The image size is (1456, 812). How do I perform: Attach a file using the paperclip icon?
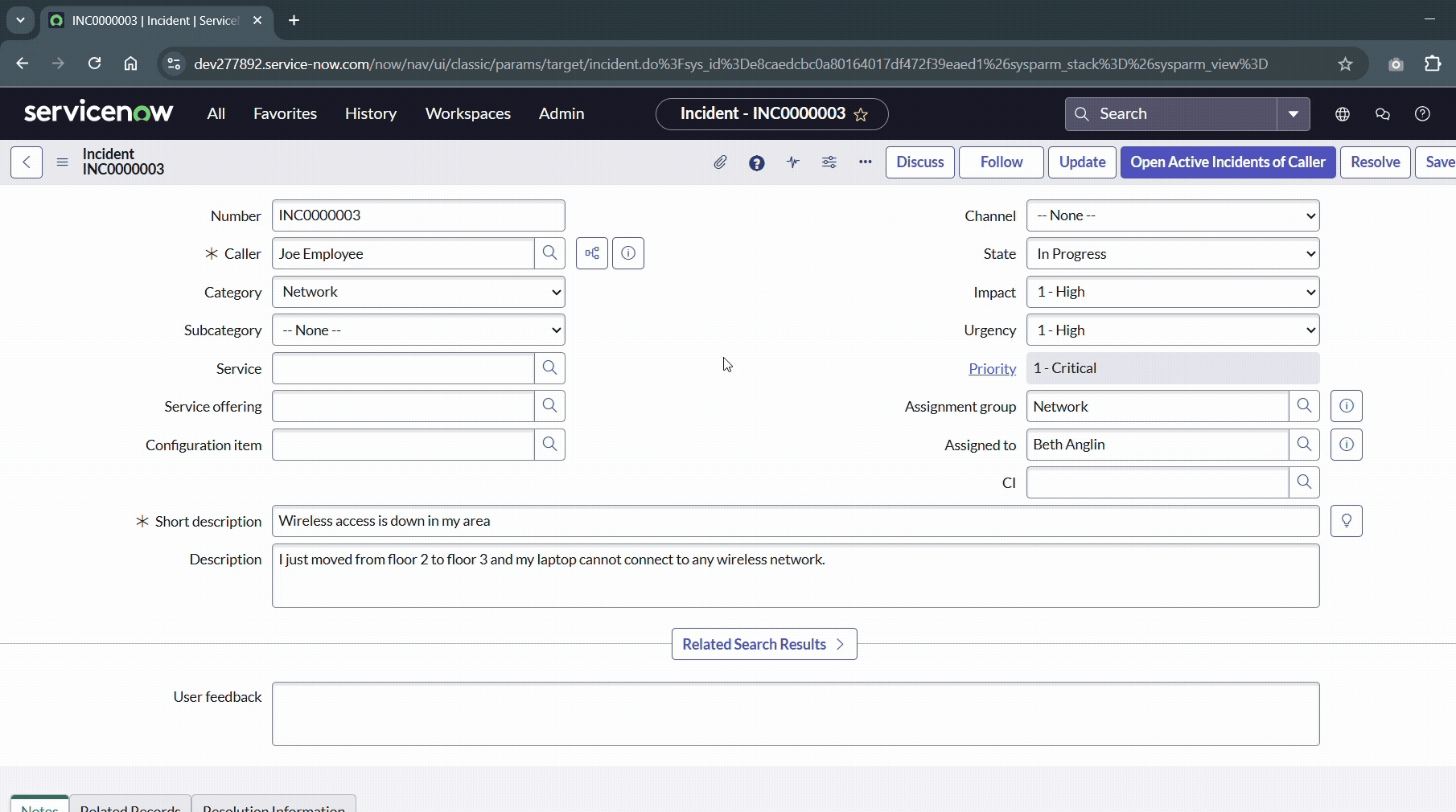720,163
